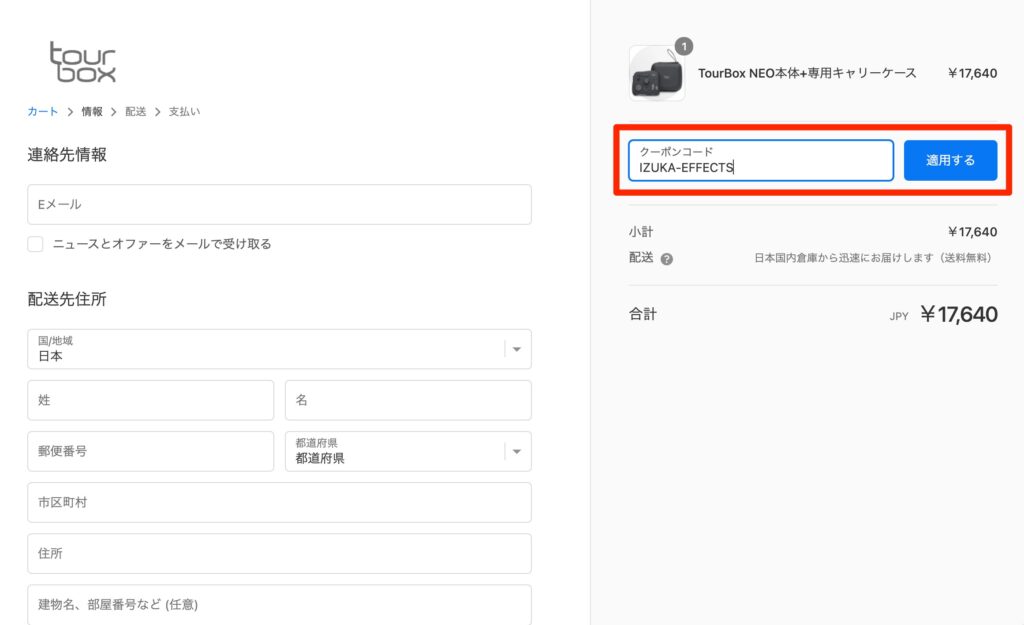
Task: Click the Eメール input field
Action: pyautogui.click(x=280, y=204)
